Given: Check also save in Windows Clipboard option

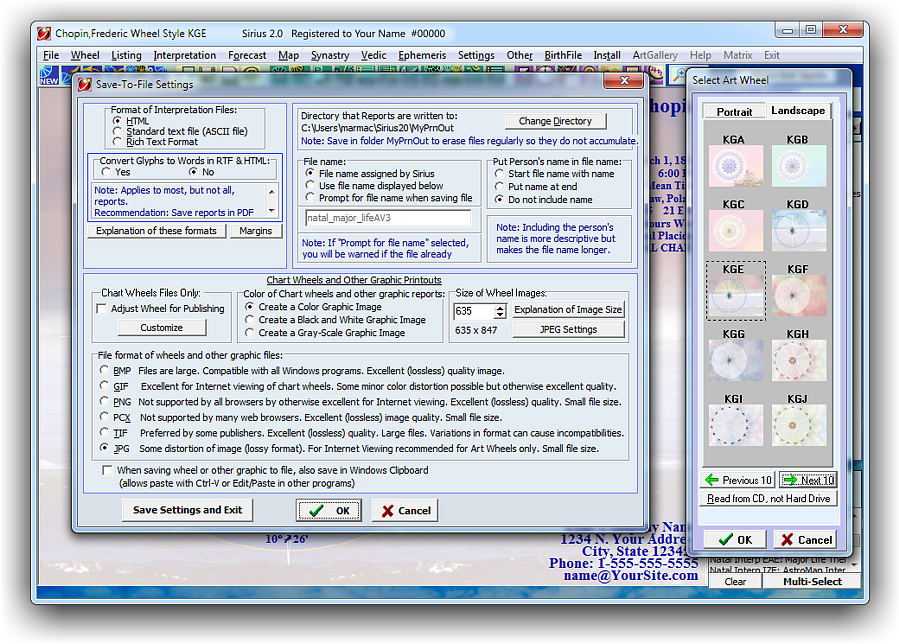Looking at the screenshot, I should pos(108,470).
